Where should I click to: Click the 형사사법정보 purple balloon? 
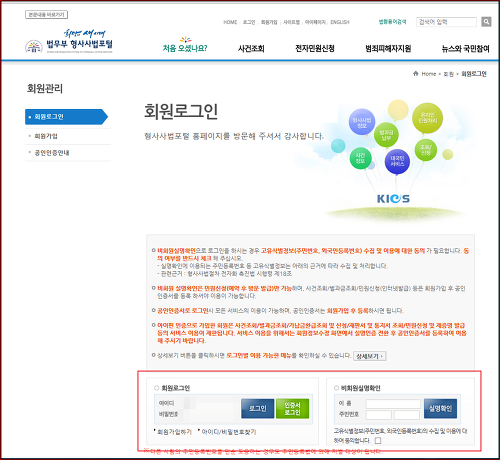click(362, 122)
